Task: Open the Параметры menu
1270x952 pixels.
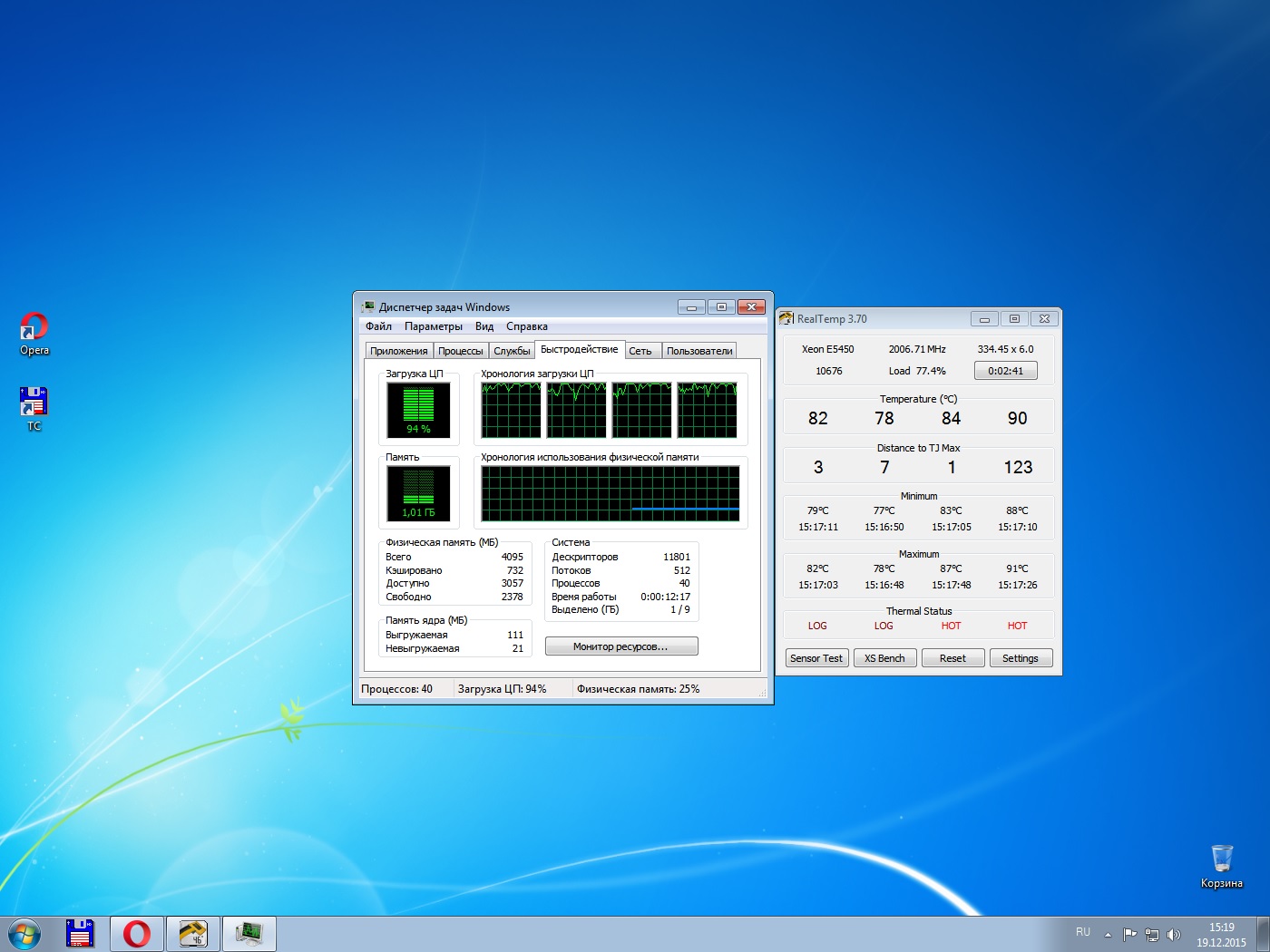Action: (434, 326)
